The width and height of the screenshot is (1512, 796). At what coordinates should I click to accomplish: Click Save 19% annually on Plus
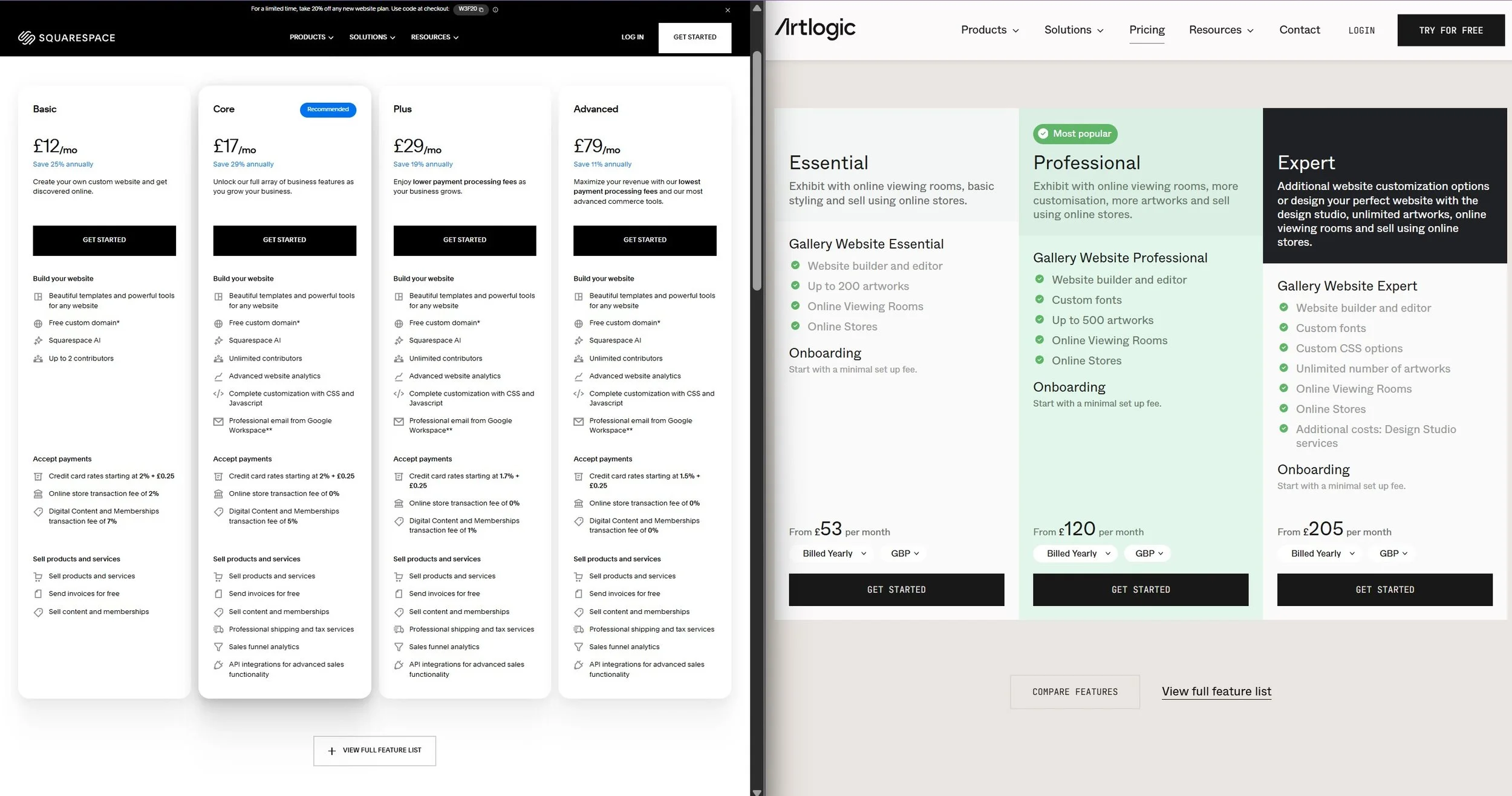pyautogui.click(x=423, y=165)
